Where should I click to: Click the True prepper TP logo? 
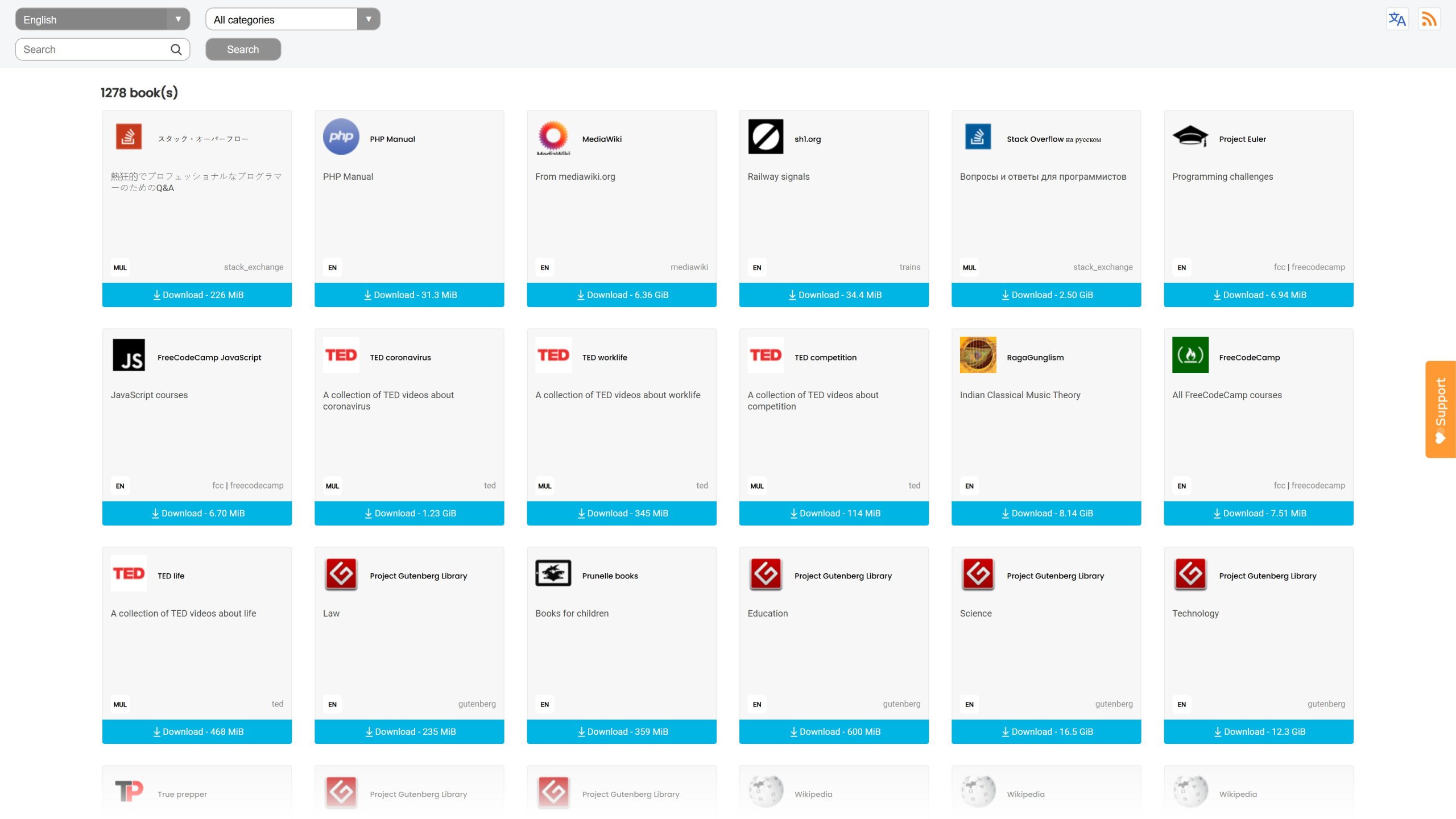(129, 792)
